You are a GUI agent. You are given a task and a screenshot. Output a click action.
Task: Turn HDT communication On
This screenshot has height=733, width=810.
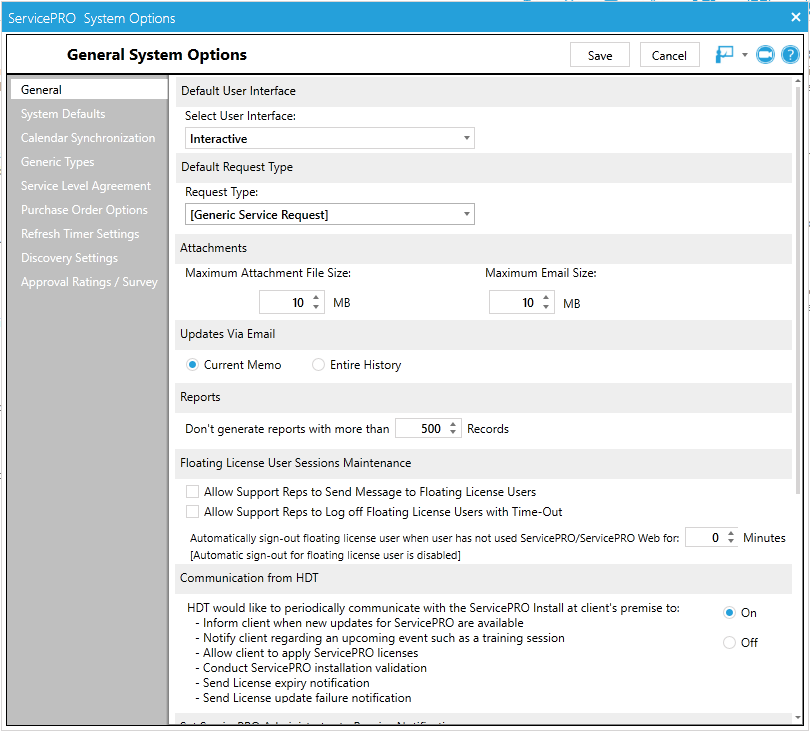[x=729, y=613]
